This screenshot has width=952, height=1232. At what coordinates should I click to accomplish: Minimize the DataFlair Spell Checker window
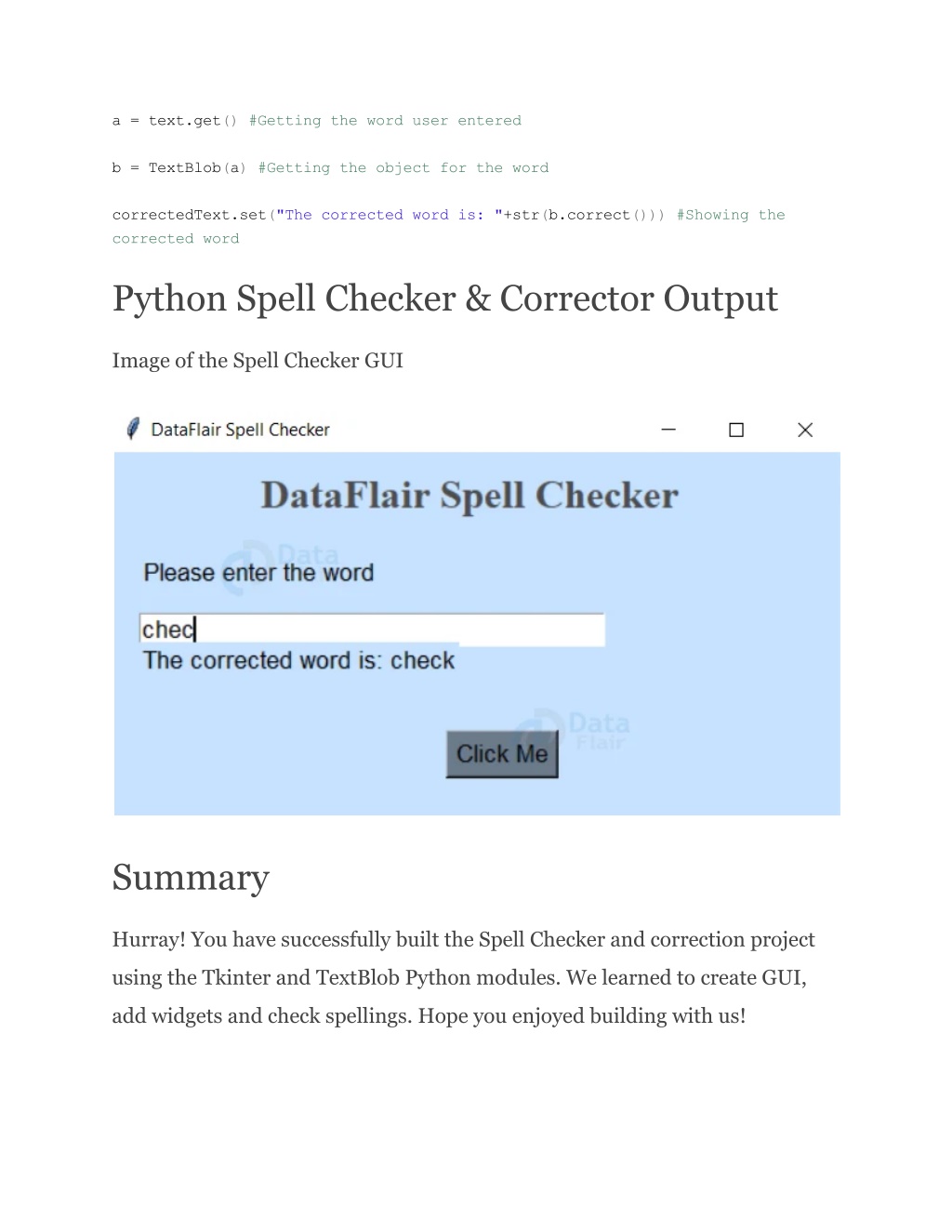[x=668, y=430]
